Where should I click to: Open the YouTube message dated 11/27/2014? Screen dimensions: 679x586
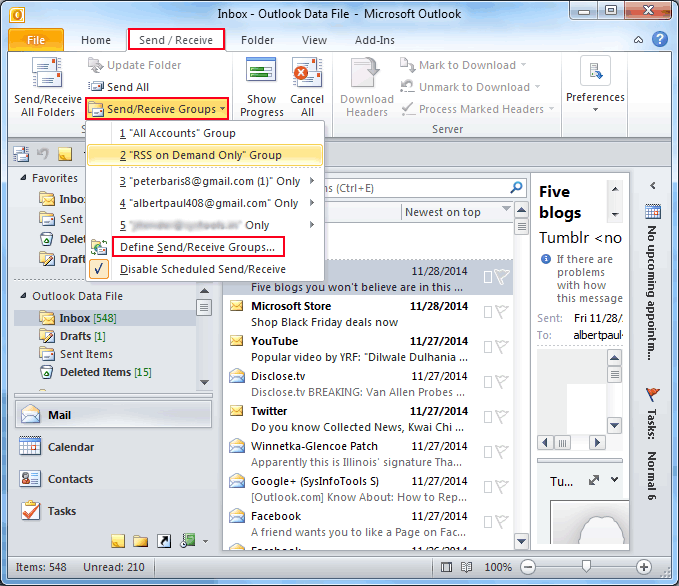(x=368, y=349)
